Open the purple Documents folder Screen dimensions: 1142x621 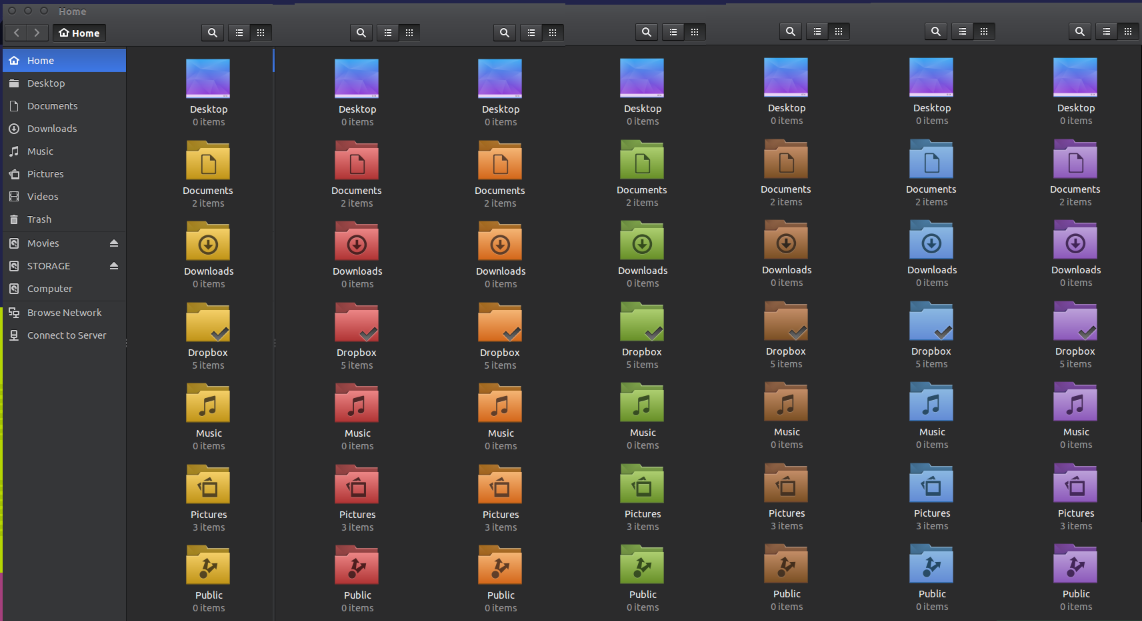[x=1076, y=159]
